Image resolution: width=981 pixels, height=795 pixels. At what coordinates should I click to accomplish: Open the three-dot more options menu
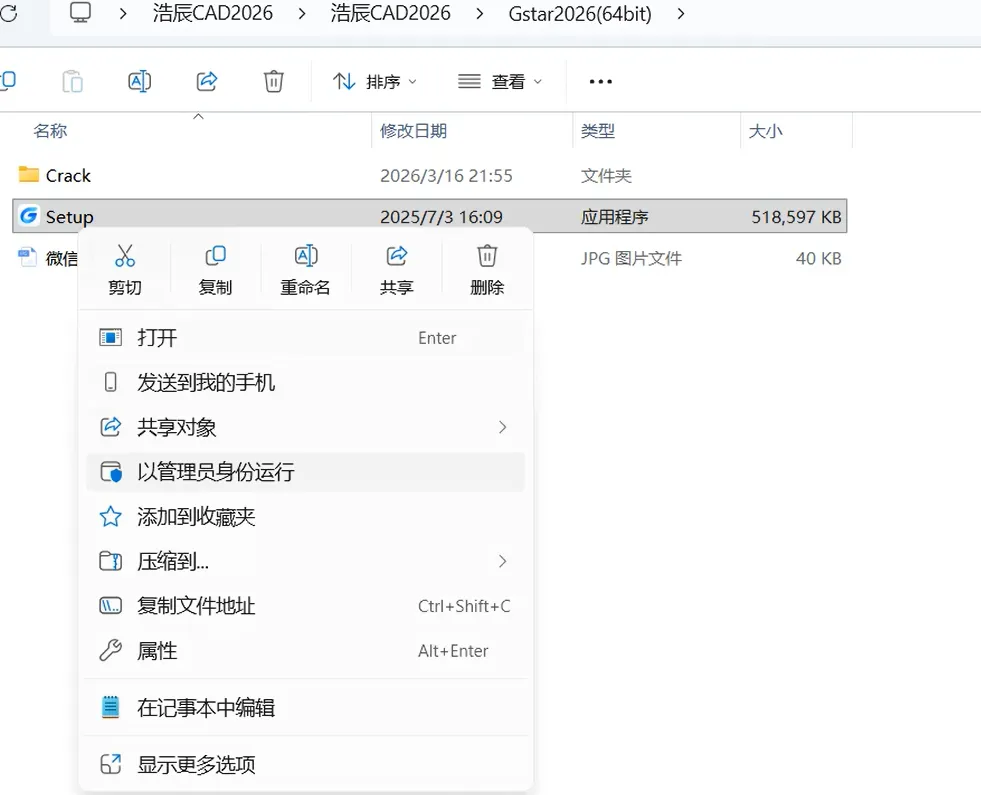(x=601, y=81)
